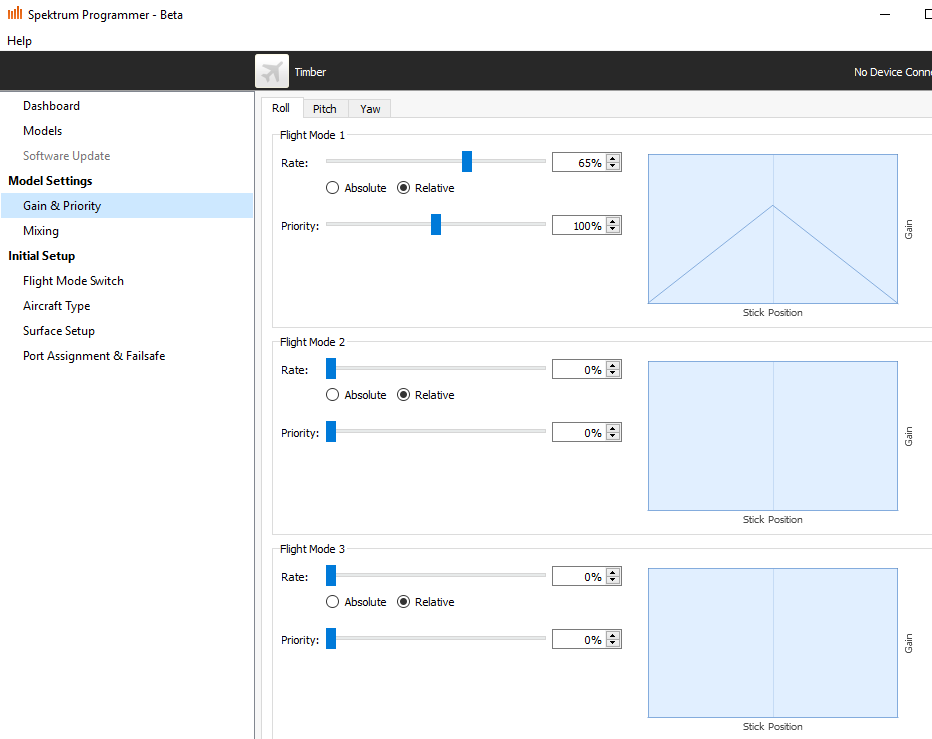Click the Initial Setup heading
932x739 pixels.
click(42, 256)
